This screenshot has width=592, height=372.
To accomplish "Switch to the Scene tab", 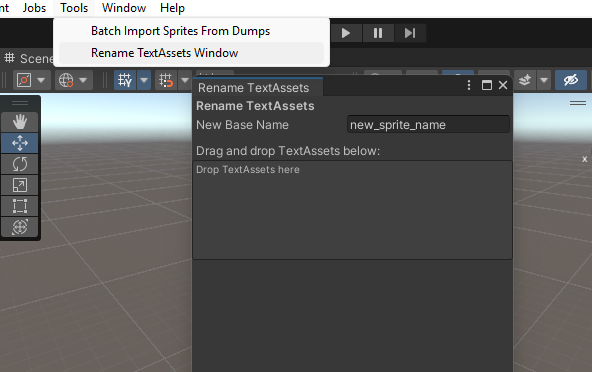I will [x=28, y=59].
